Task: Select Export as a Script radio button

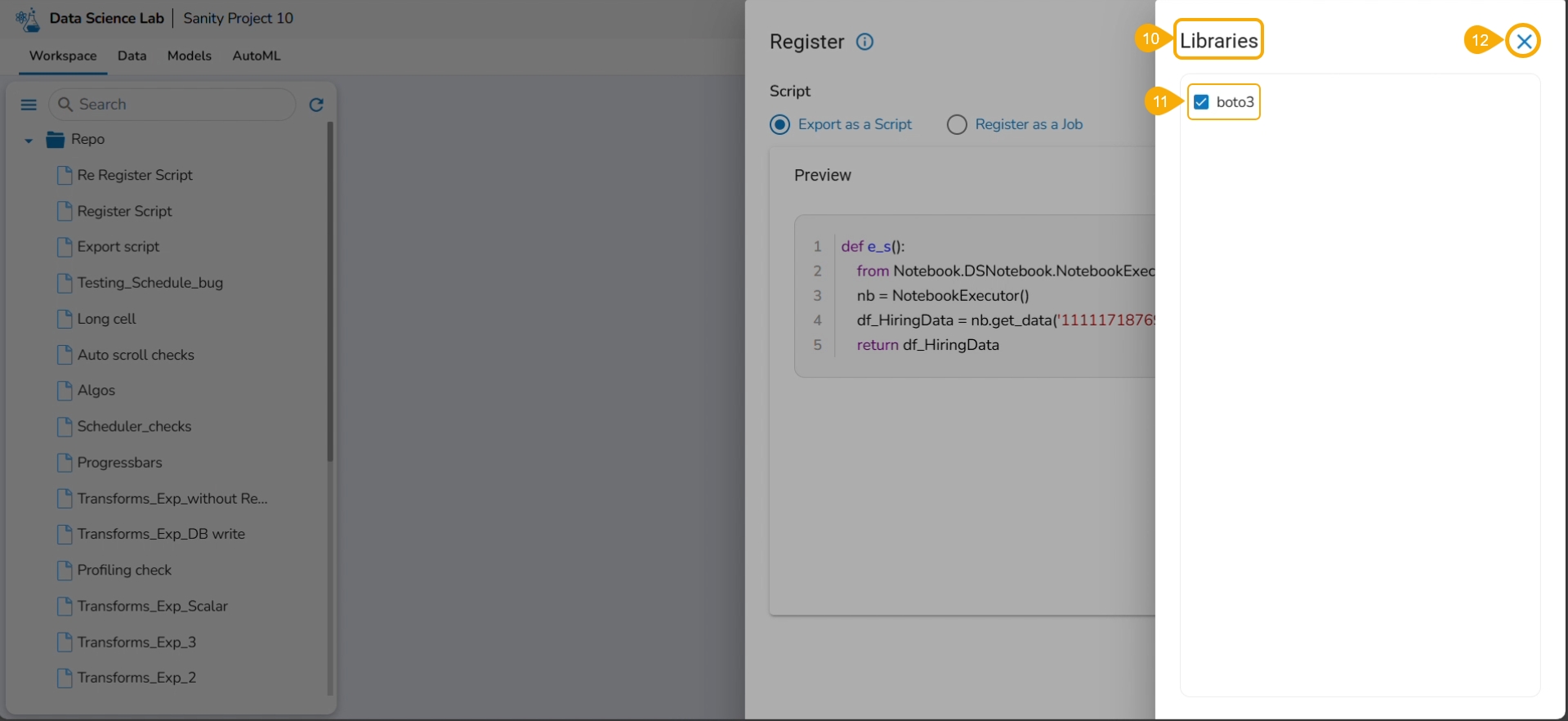Action: coord(780,124)
